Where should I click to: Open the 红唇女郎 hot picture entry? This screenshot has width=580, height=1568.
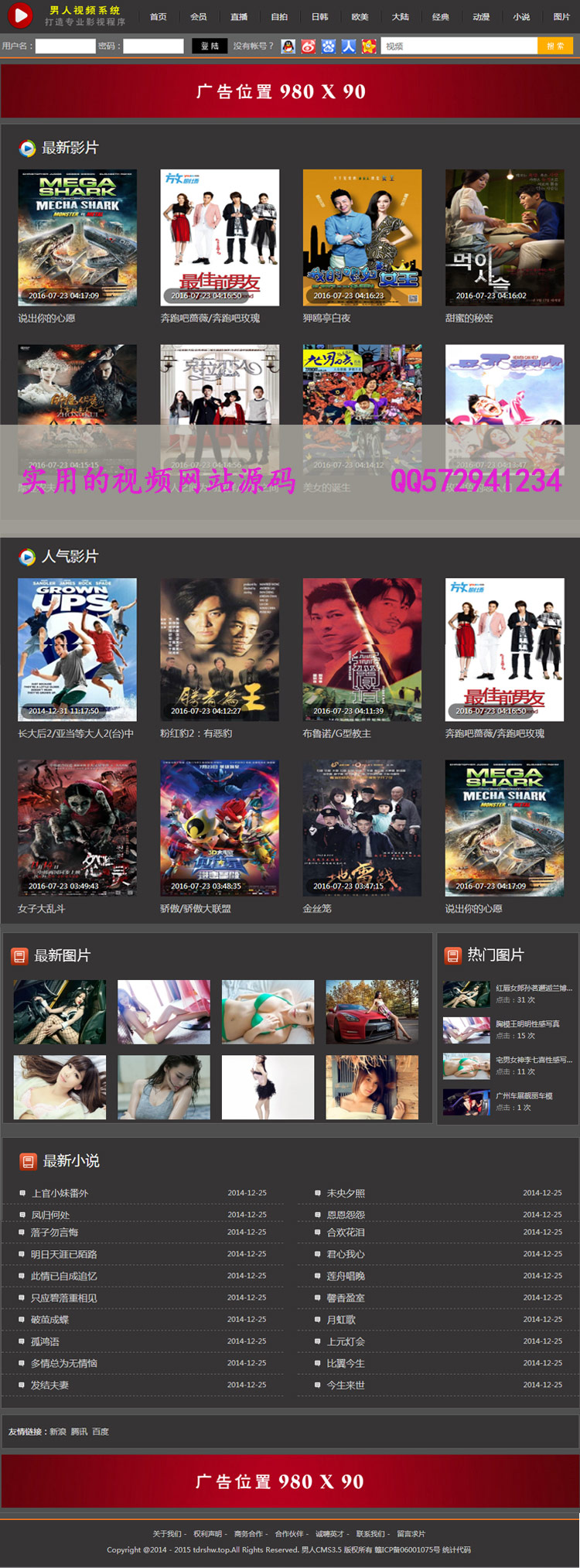[x=534, y=988]
